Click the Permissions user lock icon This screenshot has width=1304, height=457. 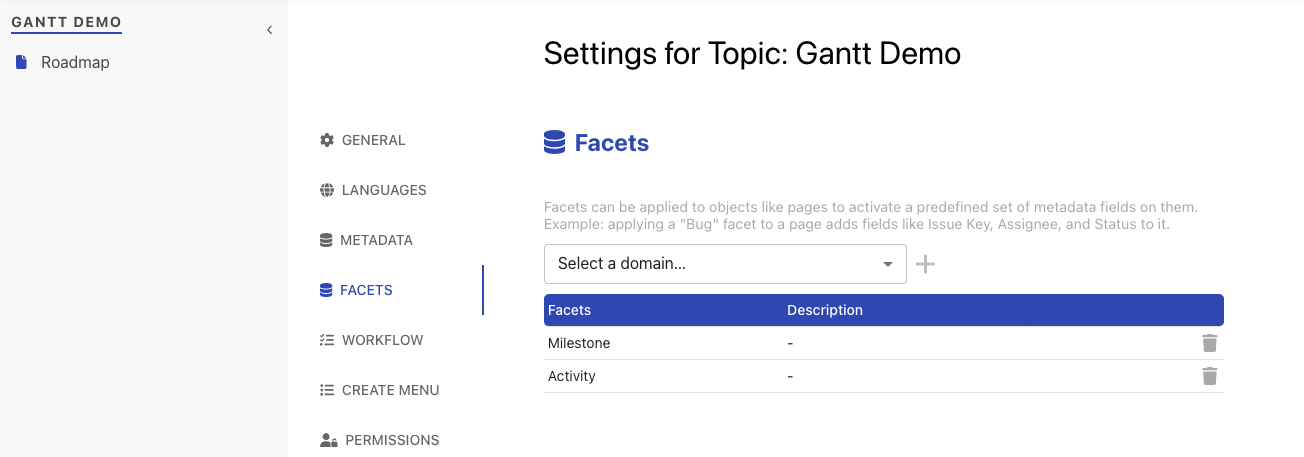tap(328, 440)
